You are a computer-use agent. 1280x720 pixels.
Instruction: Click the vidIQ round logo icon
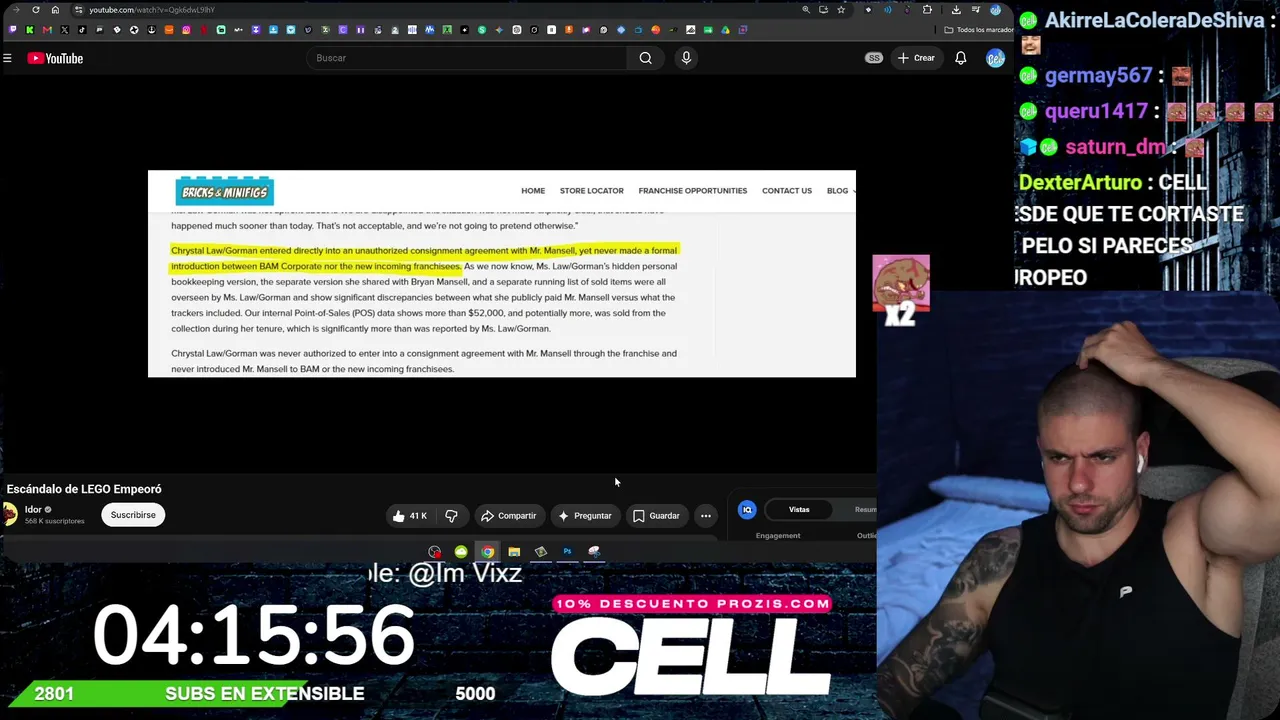(x=747, y=510)
